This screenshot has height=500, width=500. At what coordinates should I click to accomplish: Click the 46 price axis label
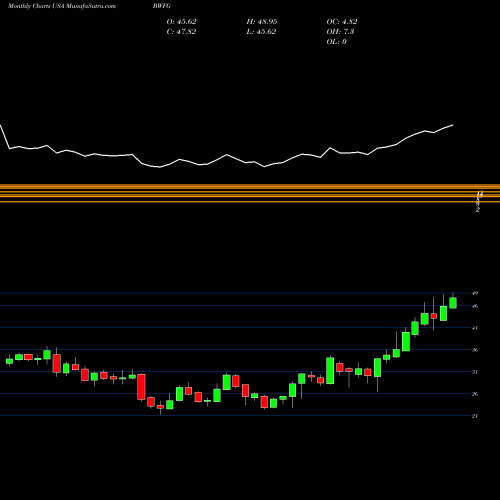click(475, 306)
